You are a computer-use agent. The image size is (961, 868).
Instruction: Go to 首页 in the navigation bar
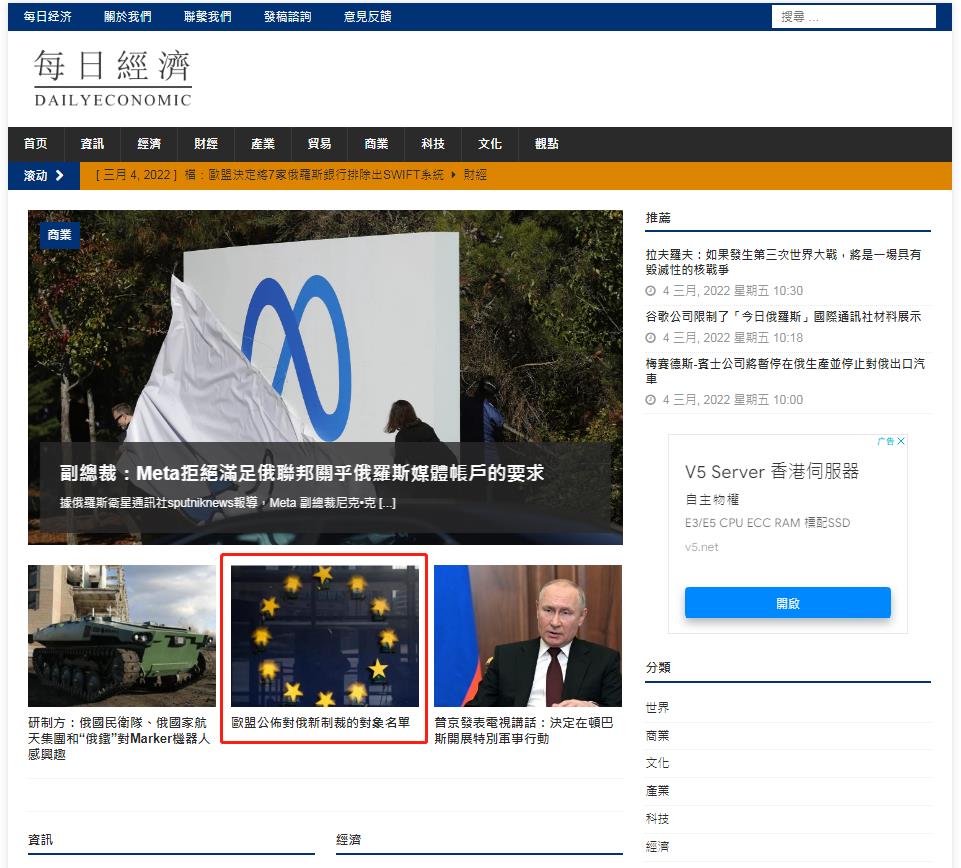[x=36, y=144]
